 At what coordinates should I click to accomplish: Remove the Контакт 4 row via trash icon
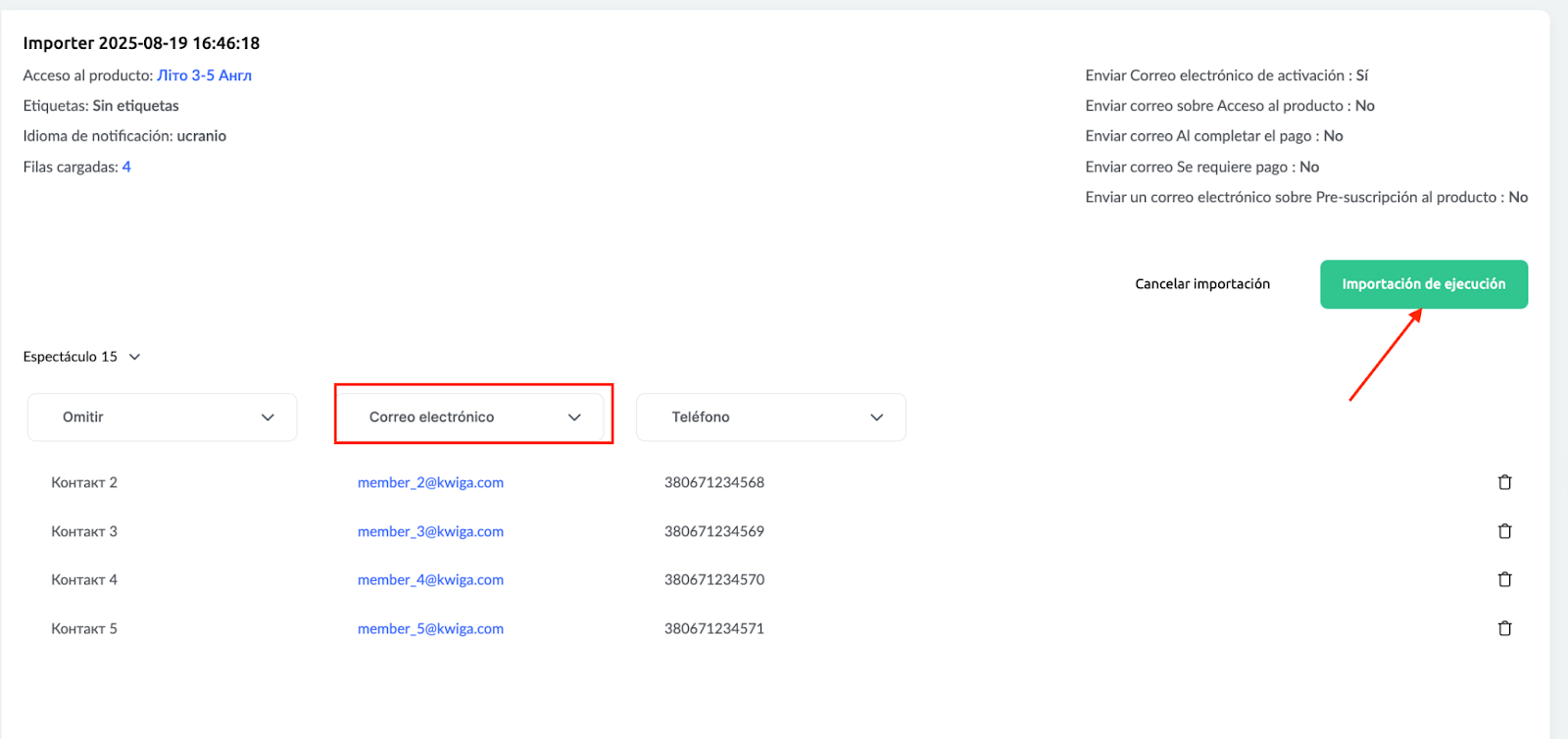coord(1504,579)
